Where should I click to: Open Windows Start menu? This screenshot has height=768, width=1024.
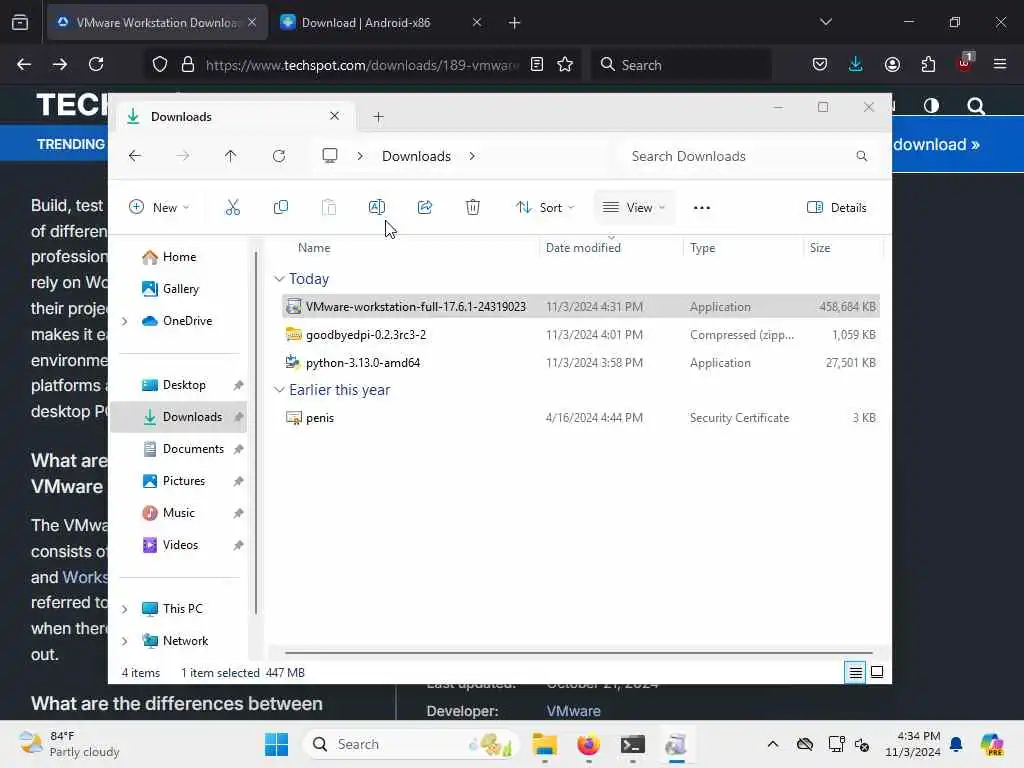click(x=276, y=744)
